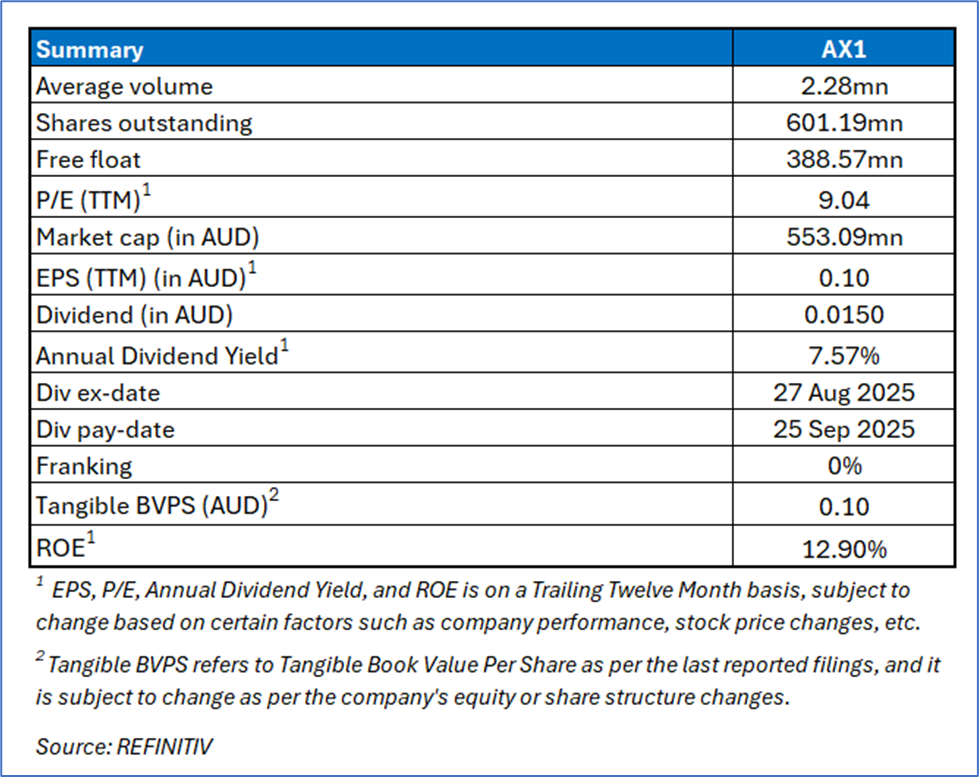Select the ROE value 12.90%

tap(843, 548)
